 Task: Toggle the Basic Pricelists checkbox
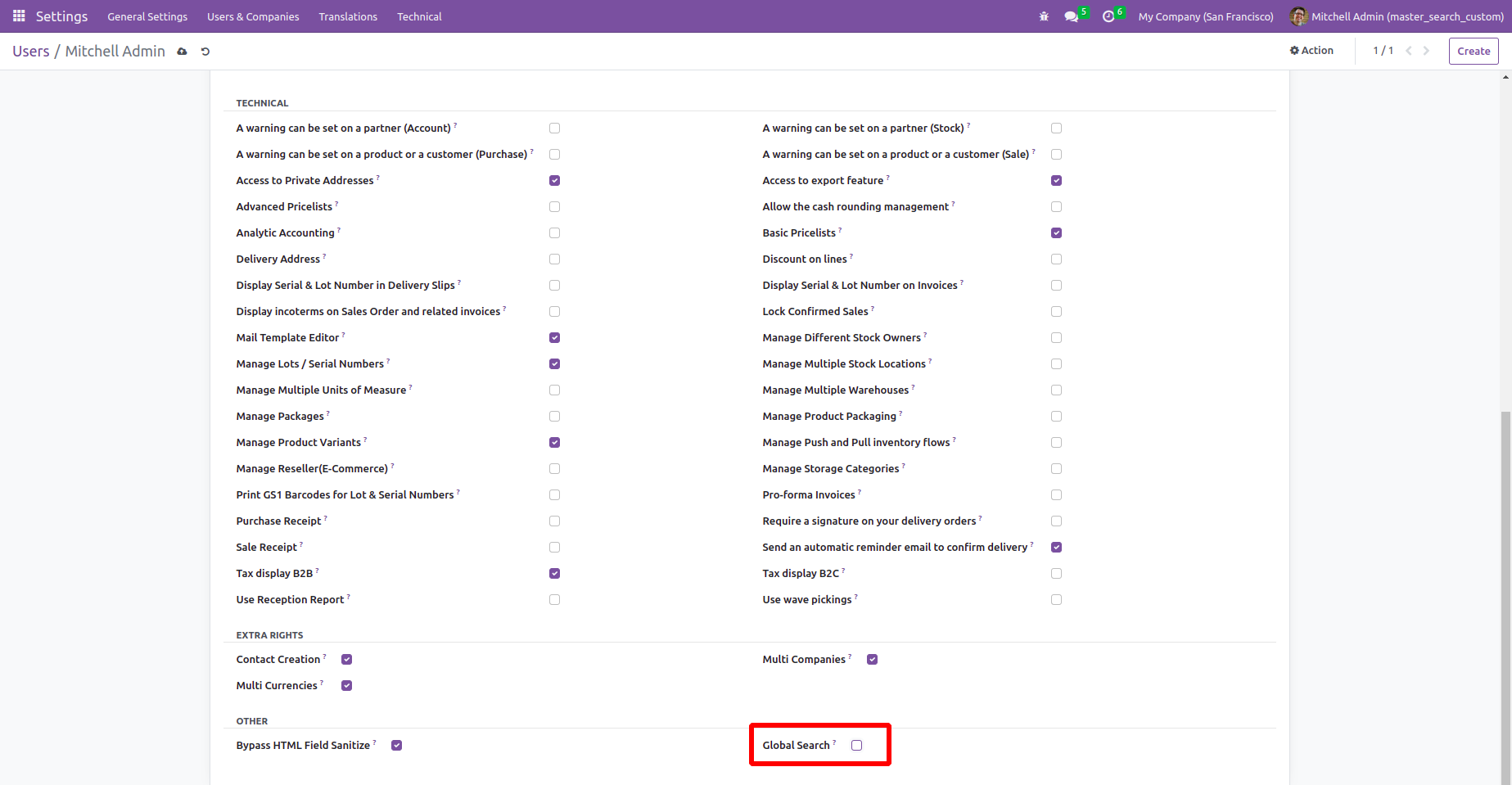[x=1056, y=232]
